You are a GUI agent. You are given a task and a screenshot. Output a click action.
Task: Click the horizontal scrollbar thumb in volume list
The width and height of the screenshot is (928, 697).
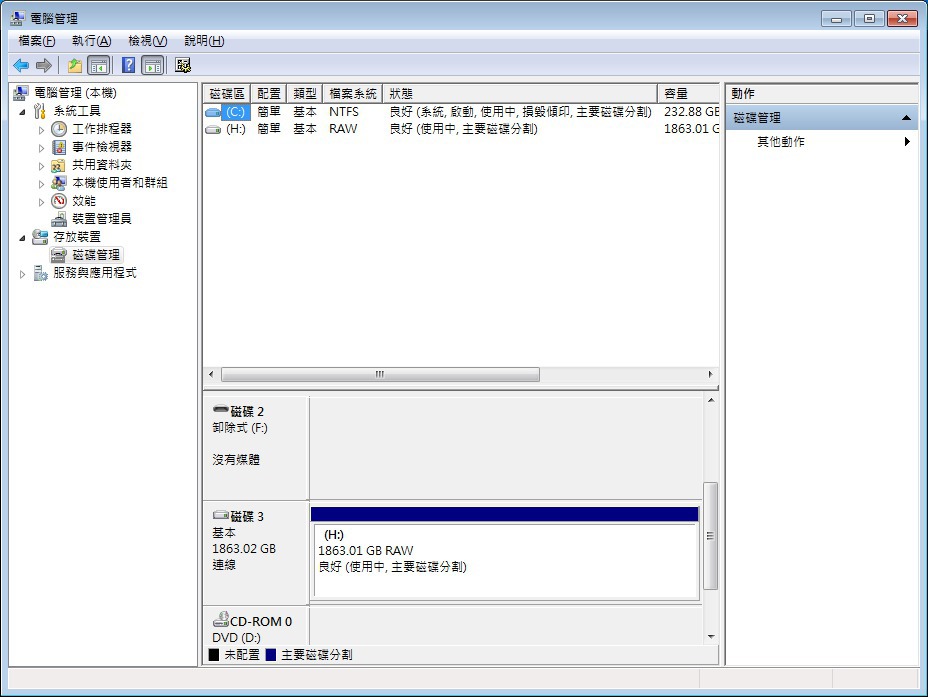pos(380,375)
